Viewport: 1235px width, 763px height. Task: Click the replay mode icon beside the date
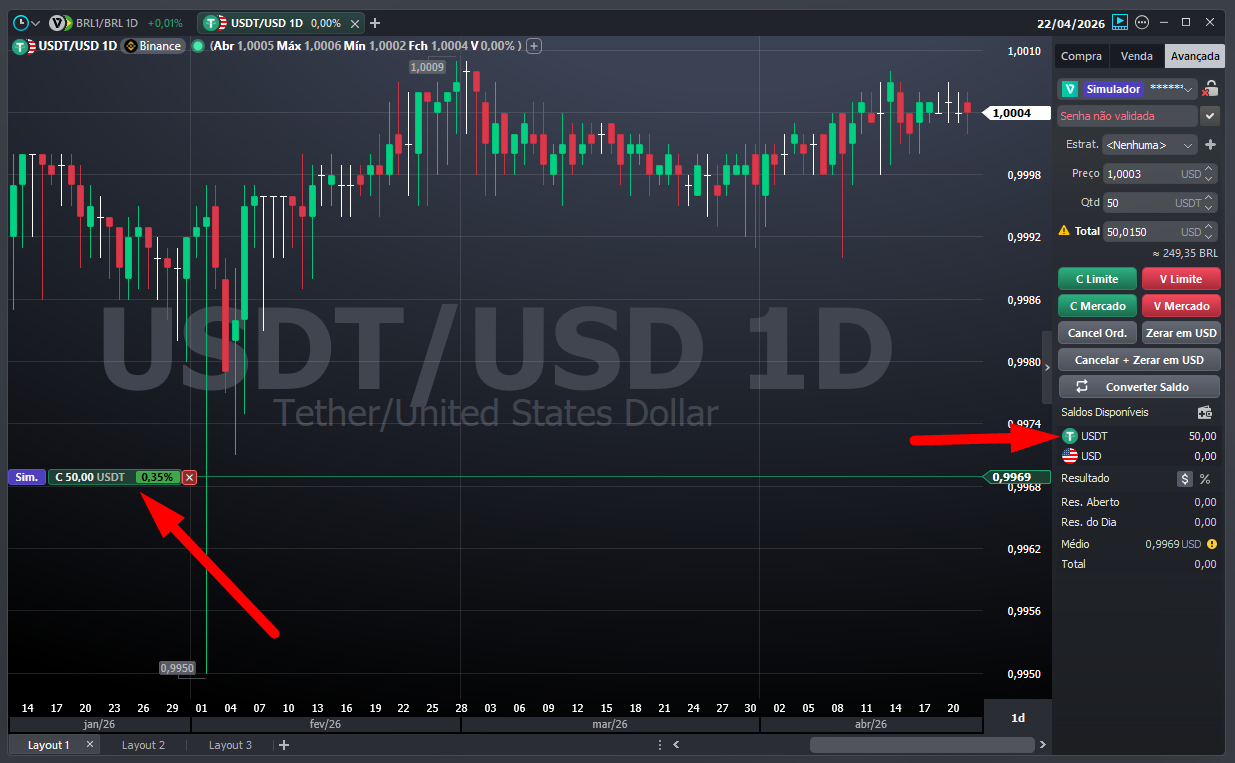[1120, 22]
